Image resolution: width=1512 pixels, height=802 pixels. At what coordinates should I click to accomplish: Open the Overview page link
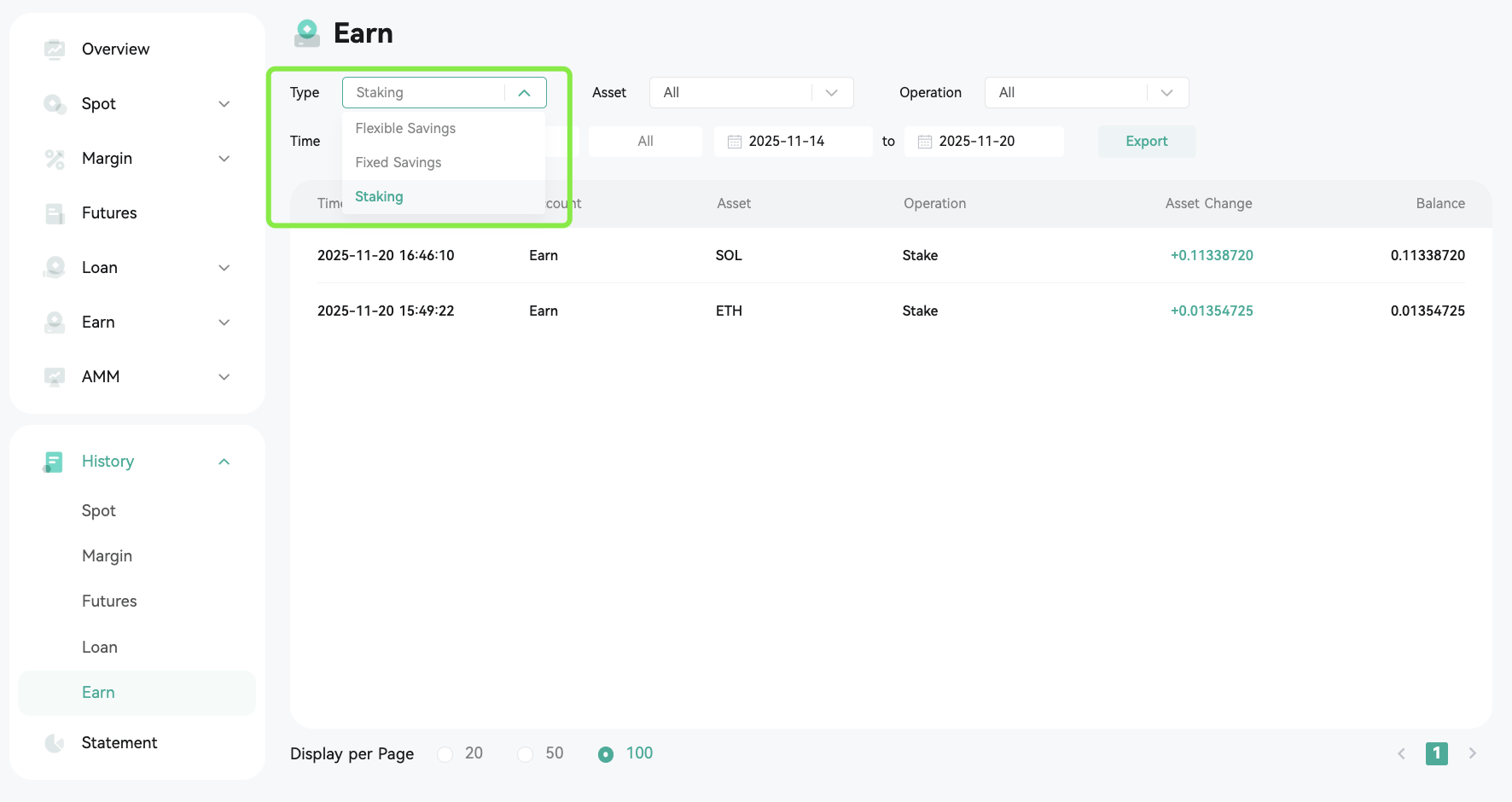pos(115,49)
